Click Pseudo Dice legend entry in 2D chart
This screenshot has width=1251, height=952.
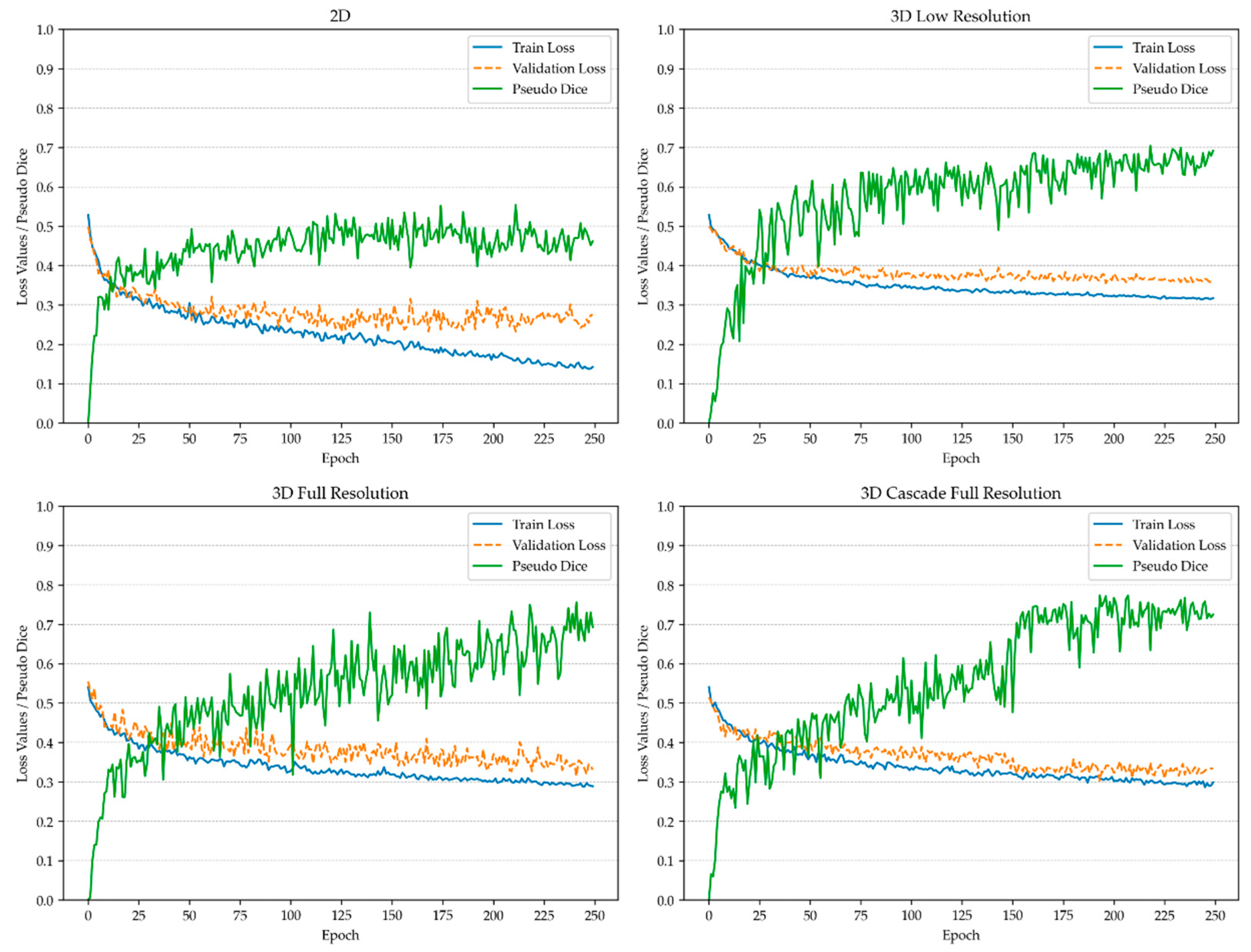pos(549,89)
